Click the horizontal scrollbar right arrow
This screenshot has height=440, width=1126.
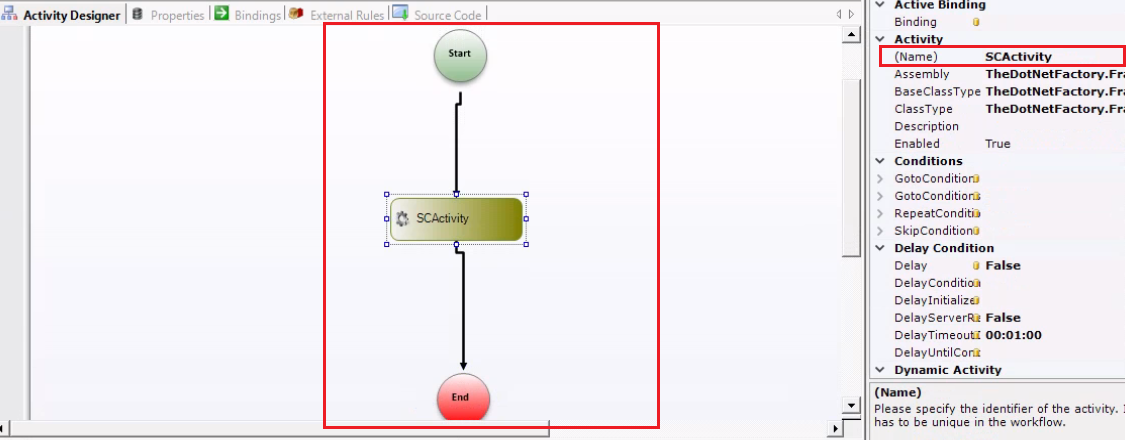click(x=834, y=429)
